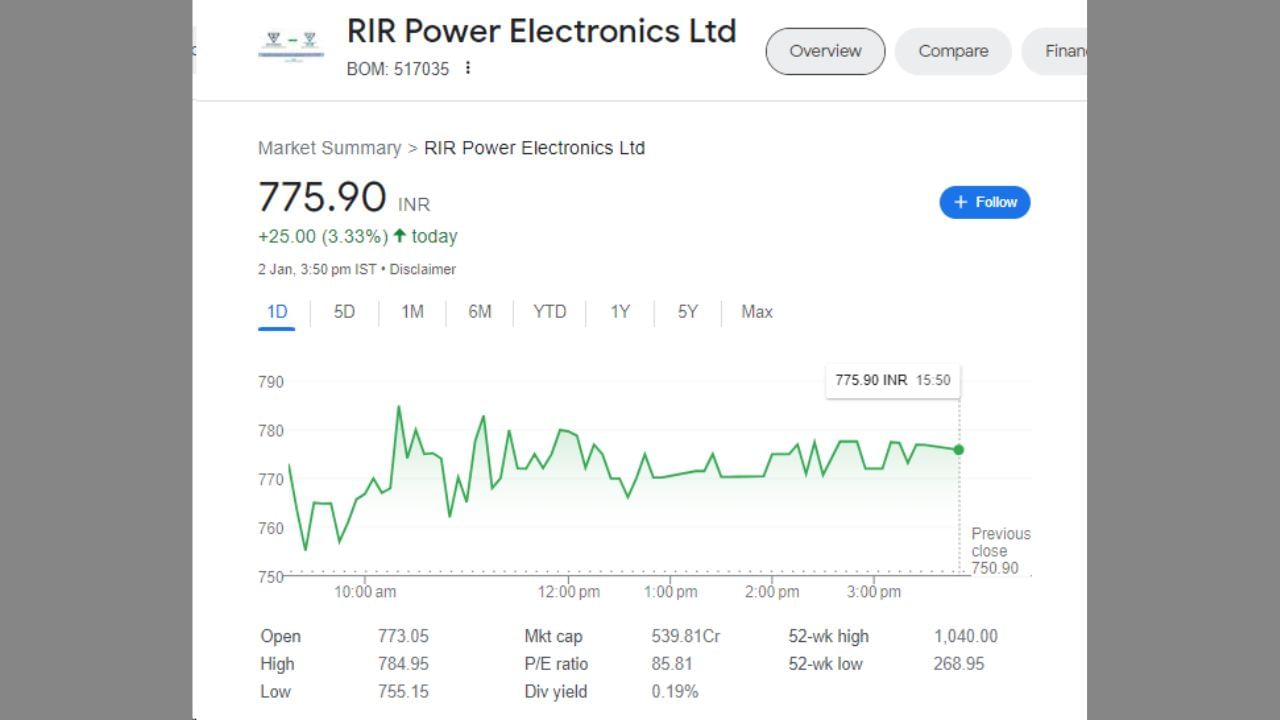1280x720 pixels.
Task: Click the High value 784.95
Action: tap(403, 664)
